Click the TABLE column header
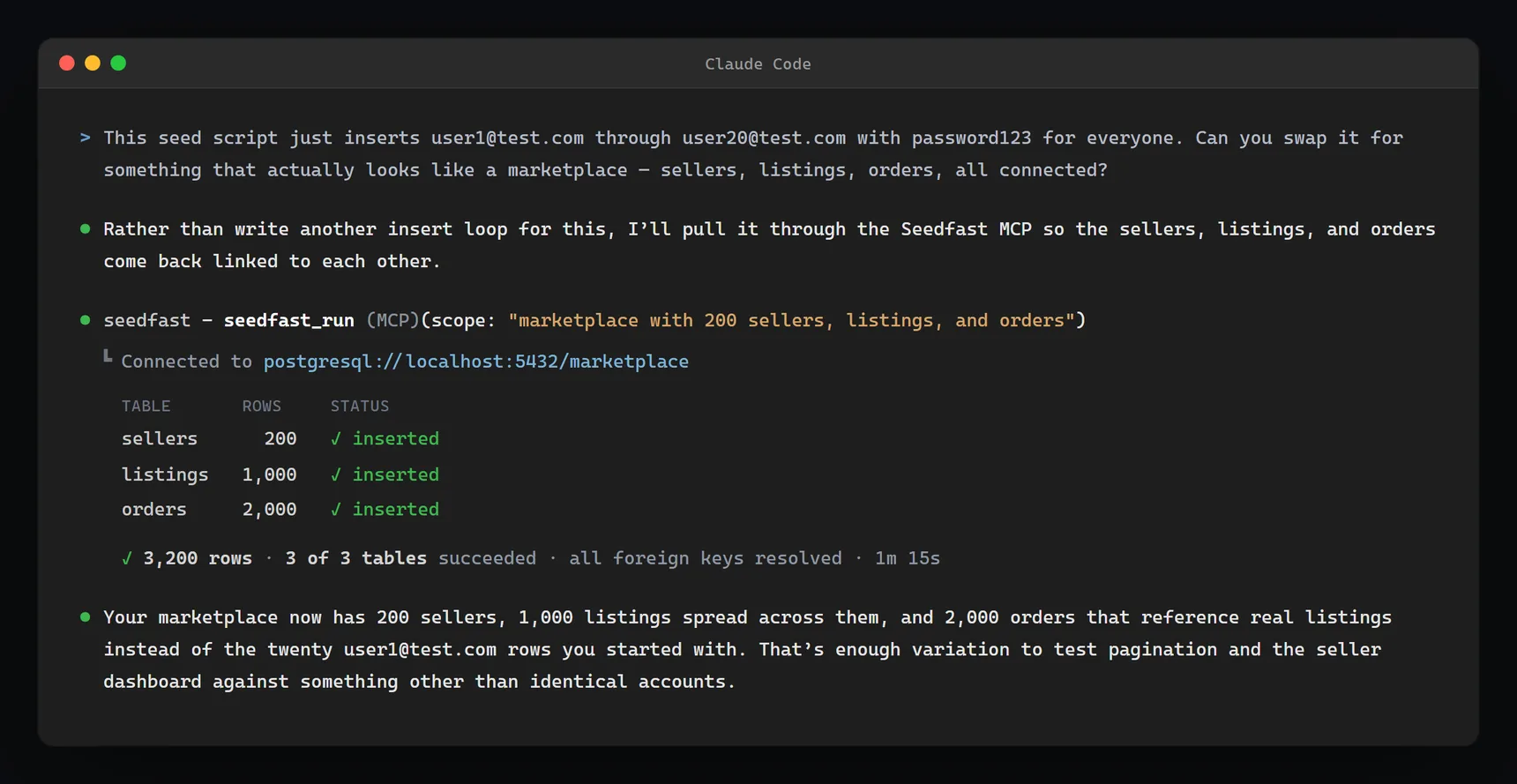This screenshot has height=784, width=1517. (x=146, y=406)
